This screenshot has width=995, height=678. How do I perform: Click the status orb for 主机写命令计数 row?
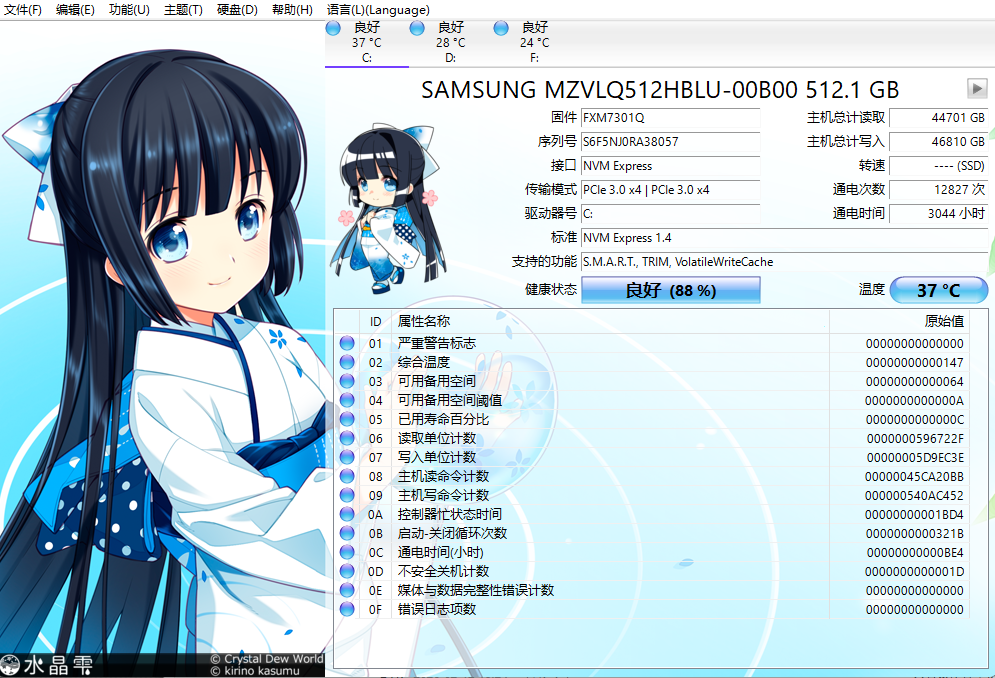pos(347,495)
